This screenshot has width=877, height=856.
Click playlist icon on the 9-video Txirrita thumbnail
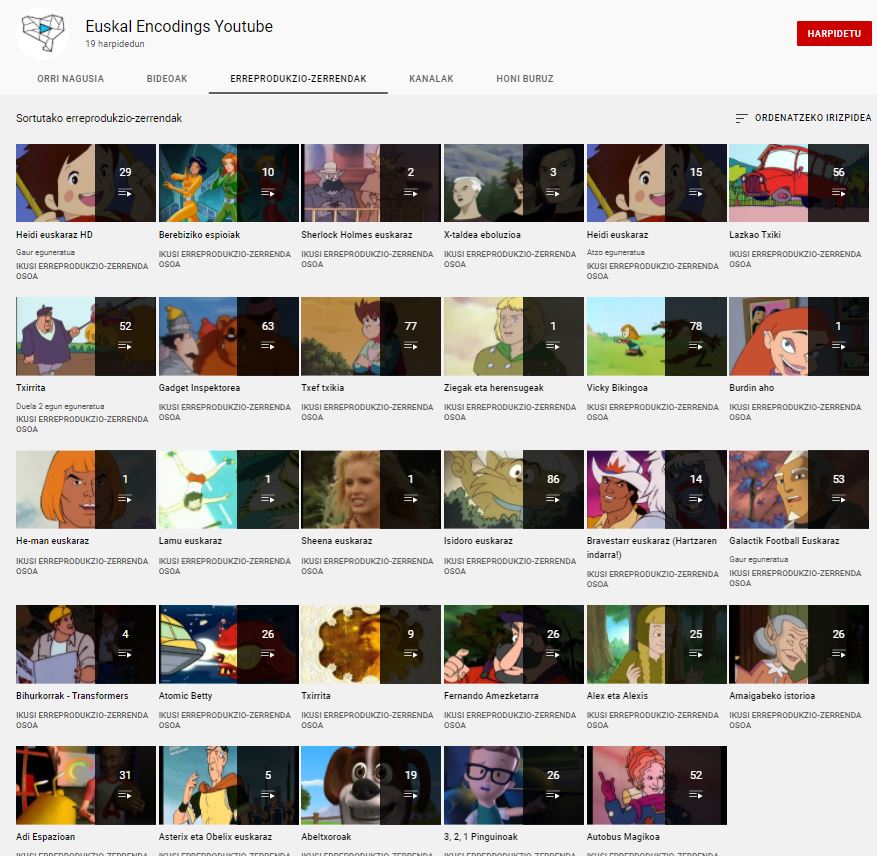click(x=411, y=654)
